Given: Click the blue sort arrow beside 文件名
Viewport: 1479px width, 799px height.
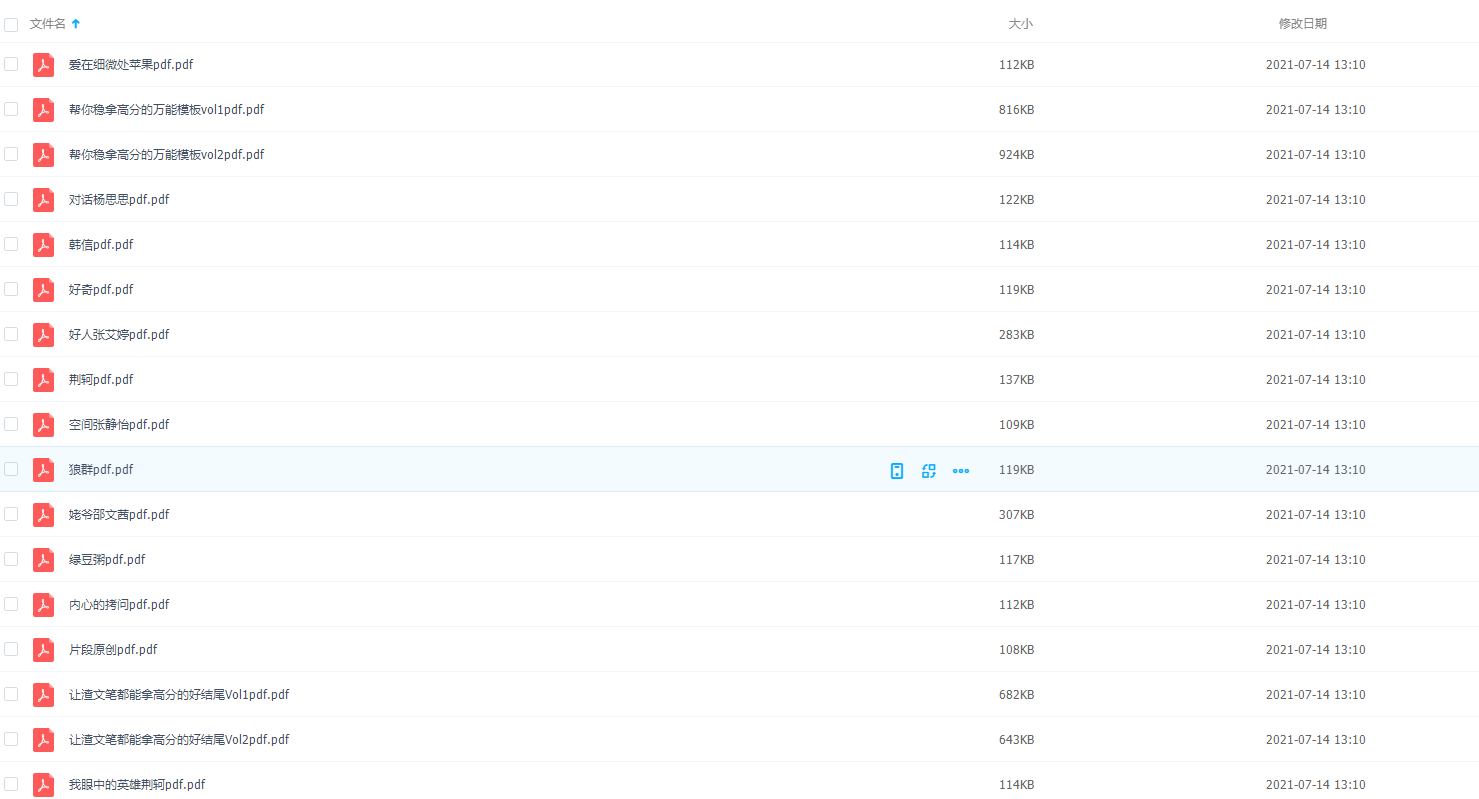Looking at the screenshot, I should coord(76,23).
